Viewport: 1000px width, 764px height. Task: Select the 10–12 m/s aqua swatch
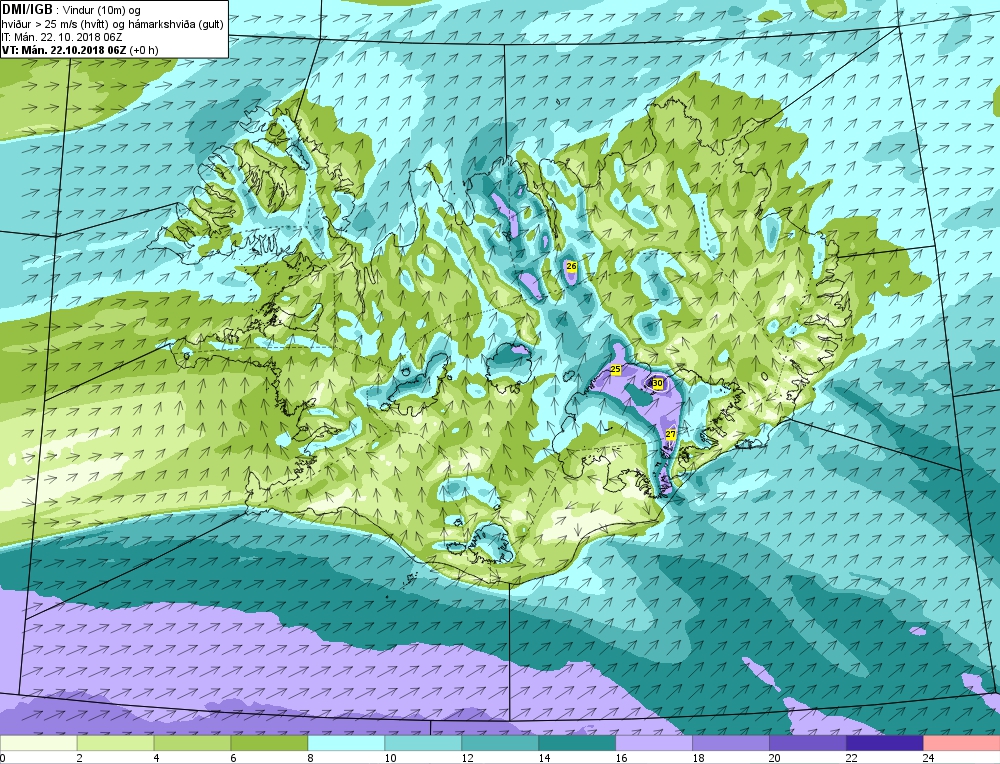423,744
